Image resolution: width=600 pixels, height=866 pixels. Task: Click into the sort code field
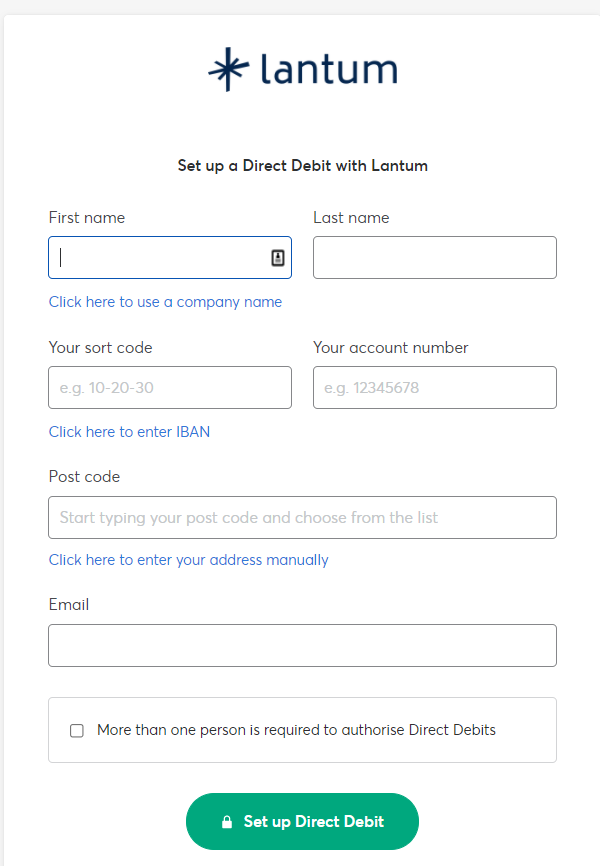click(170, 388)
